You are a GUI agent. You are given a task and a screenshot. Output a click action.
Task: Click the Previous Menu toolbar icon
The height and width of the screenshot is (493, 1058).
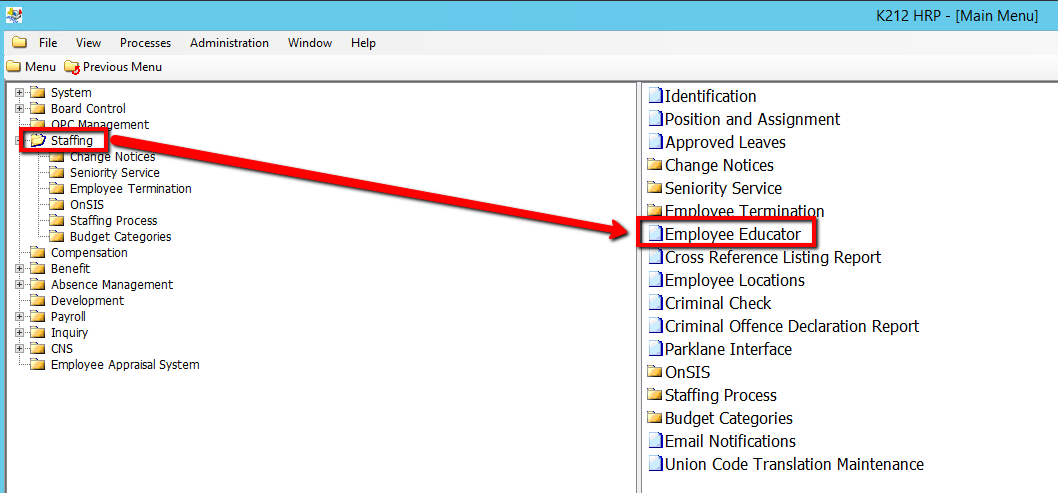[x=71, y=67]
